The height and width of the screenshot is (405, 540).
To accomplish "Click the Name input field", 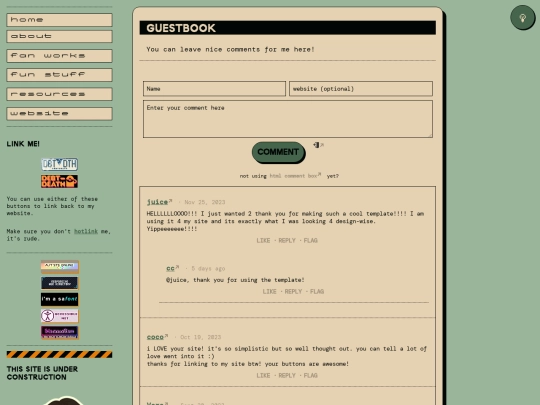I will (214, 89).
